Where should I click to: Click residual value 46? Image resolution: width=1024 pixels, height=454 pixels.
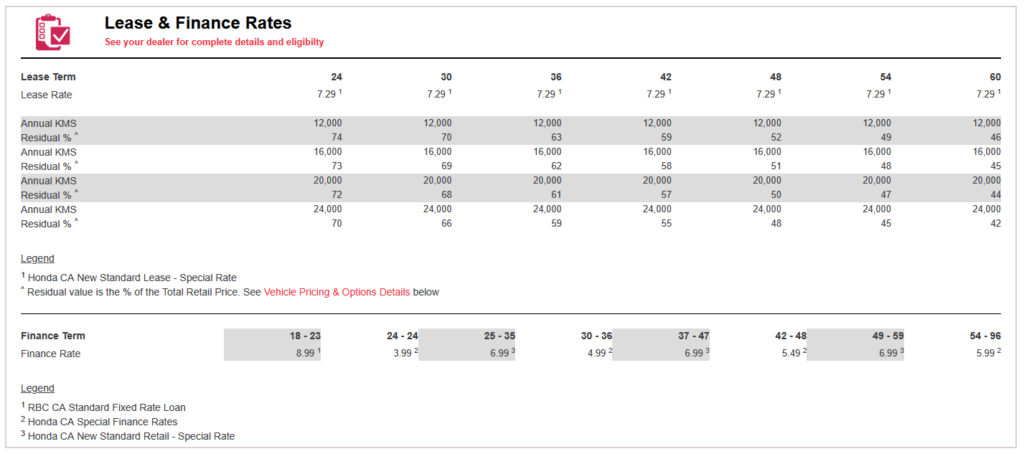[x=995, y=137]
